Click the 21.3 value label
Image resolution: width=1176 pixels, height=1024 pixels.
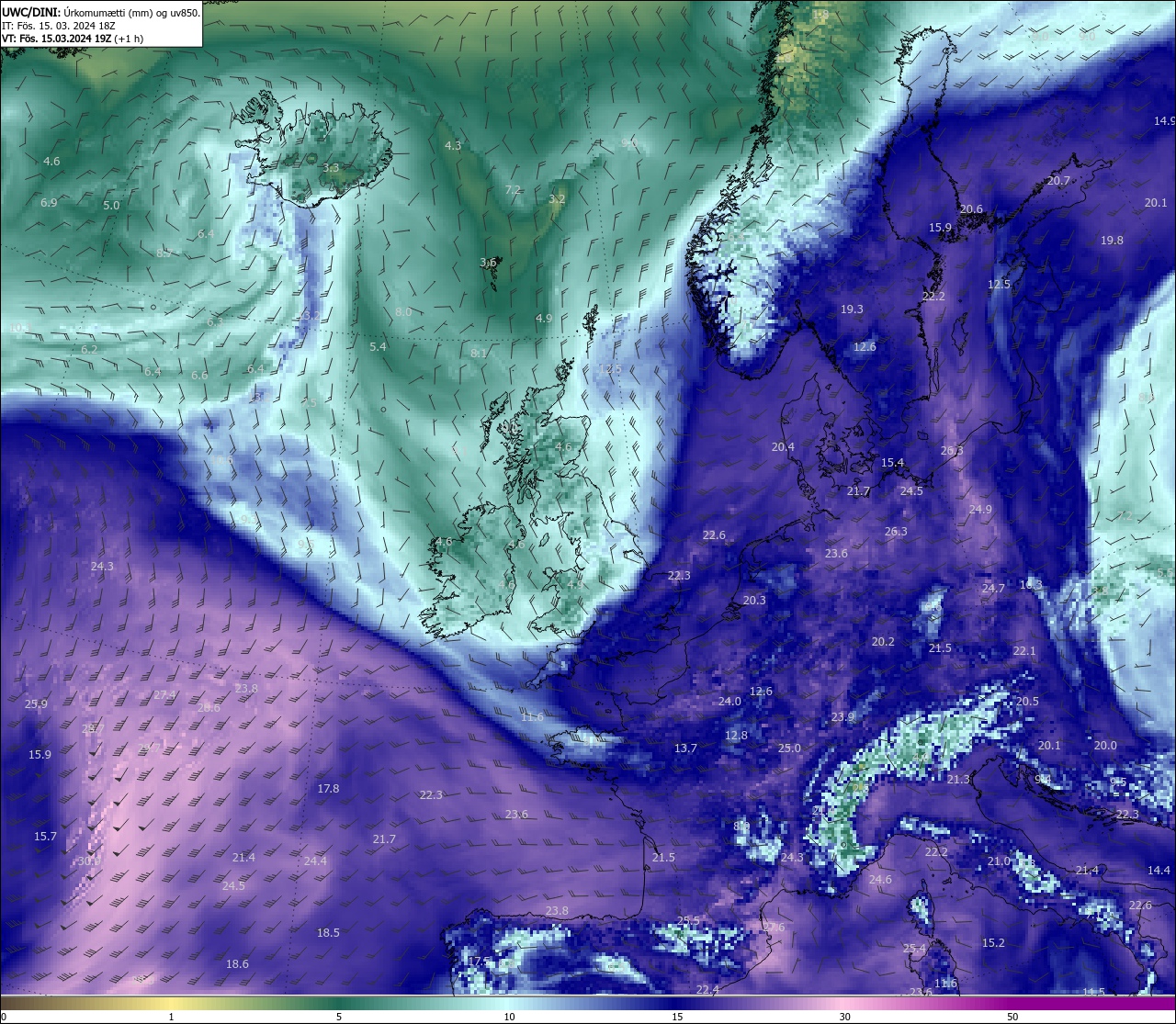tap(958, 779)
